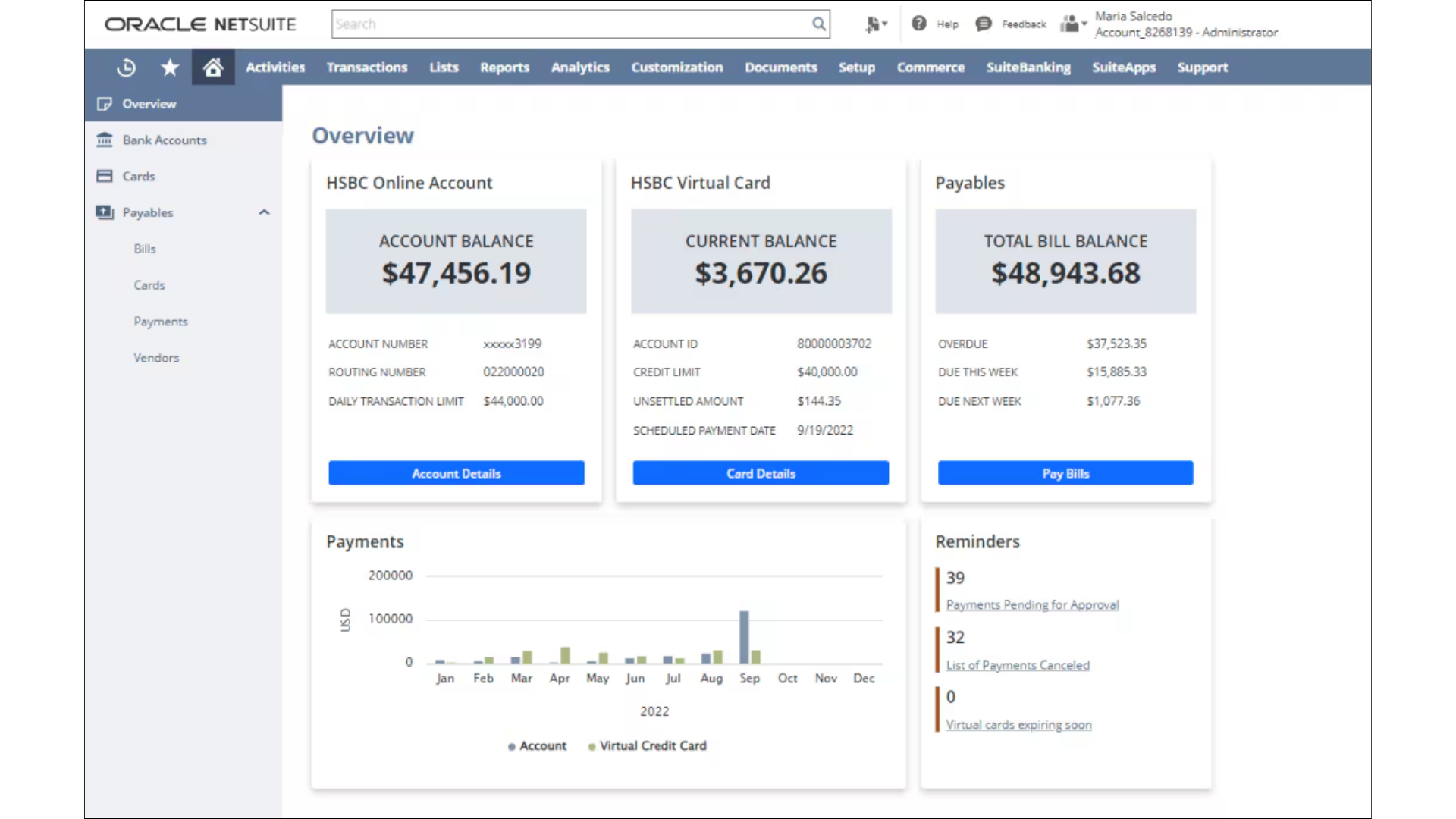Click the Help question mark icon
The width and height of the screenshot is (1456, 819).
tap(918, 23)
